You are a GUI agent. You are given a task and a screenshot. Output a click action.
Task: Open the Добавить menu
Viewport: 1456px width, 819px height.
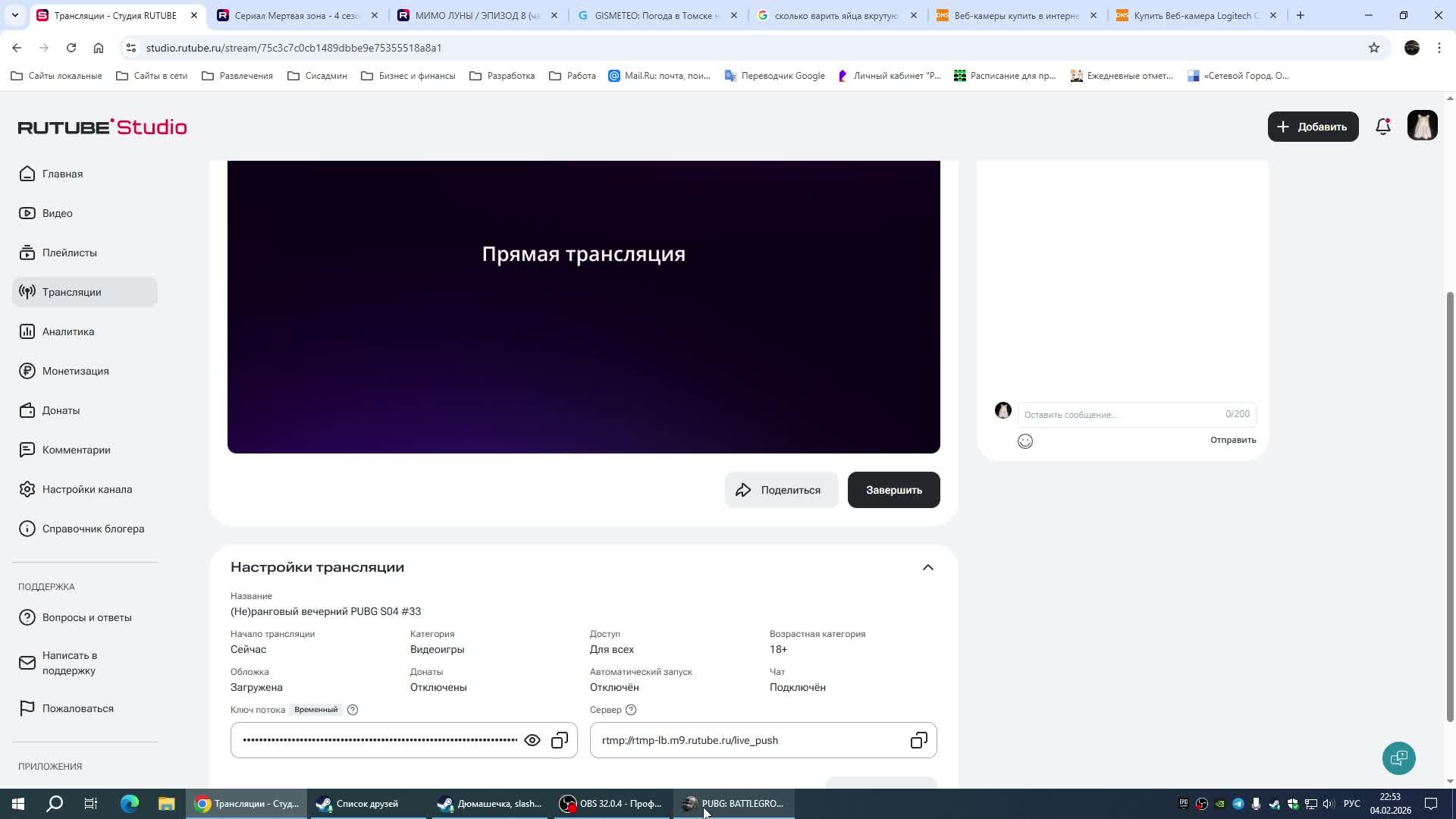(1313, 127)
